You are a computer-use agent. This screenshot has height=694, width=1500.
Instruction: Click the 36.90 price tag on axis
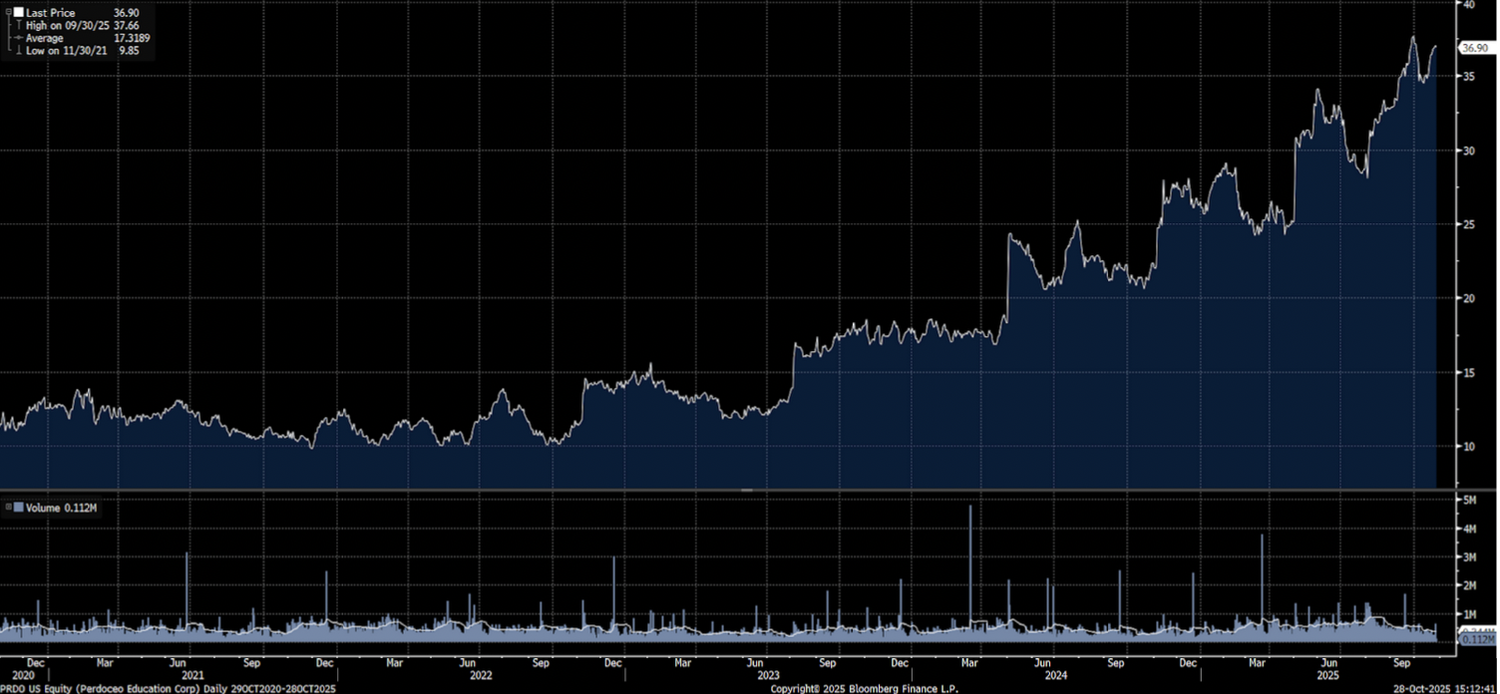tap(1475, 47)
